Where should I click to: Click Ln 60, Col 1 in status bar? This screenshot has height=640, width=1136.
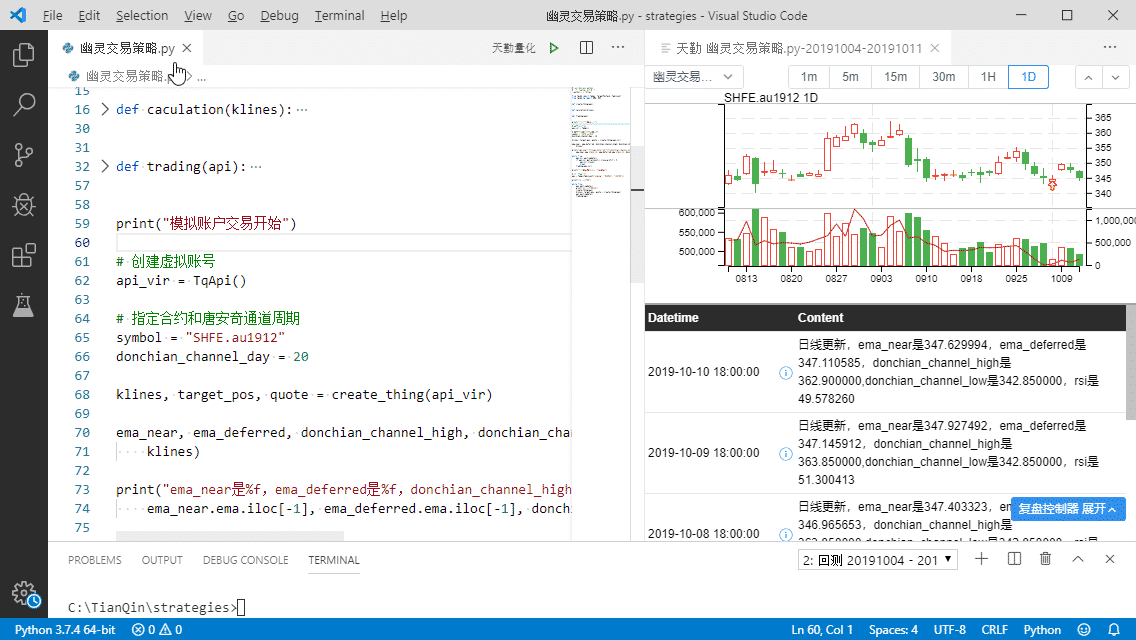(x=822, y=630)
